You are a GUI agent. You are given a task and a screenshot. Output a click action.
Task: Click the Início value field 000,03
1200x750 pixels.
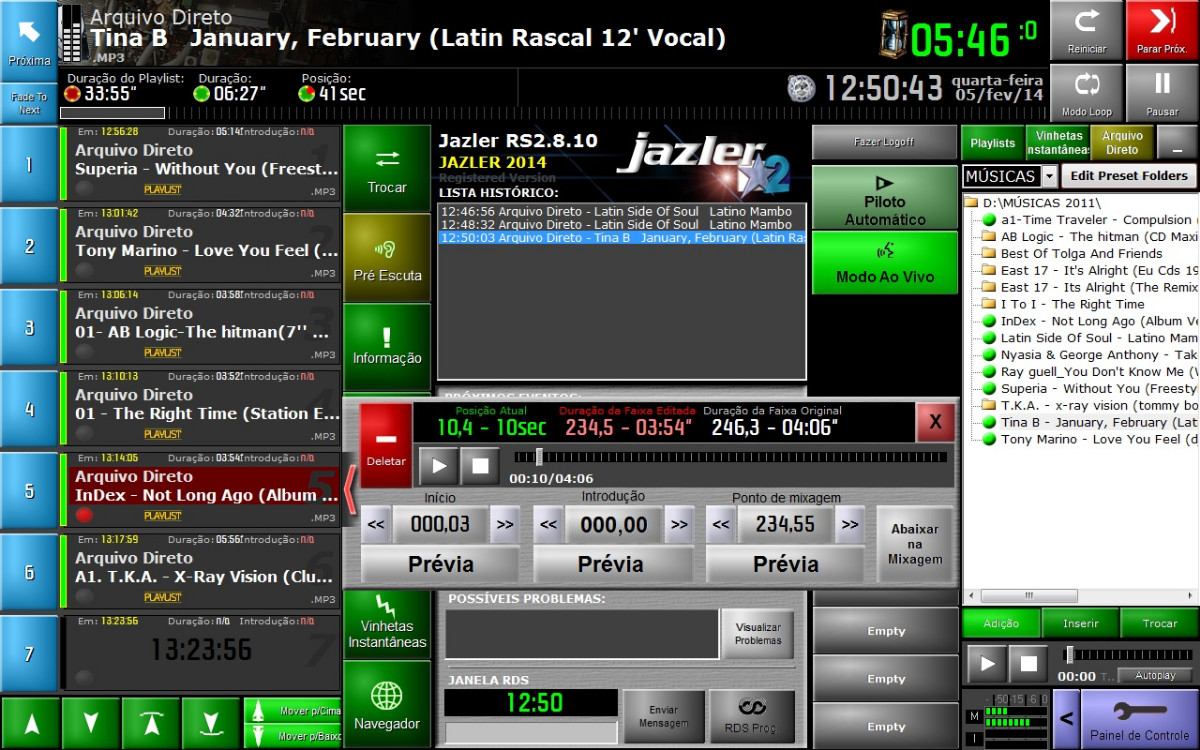pyautogui.click(x=440, y=525)
